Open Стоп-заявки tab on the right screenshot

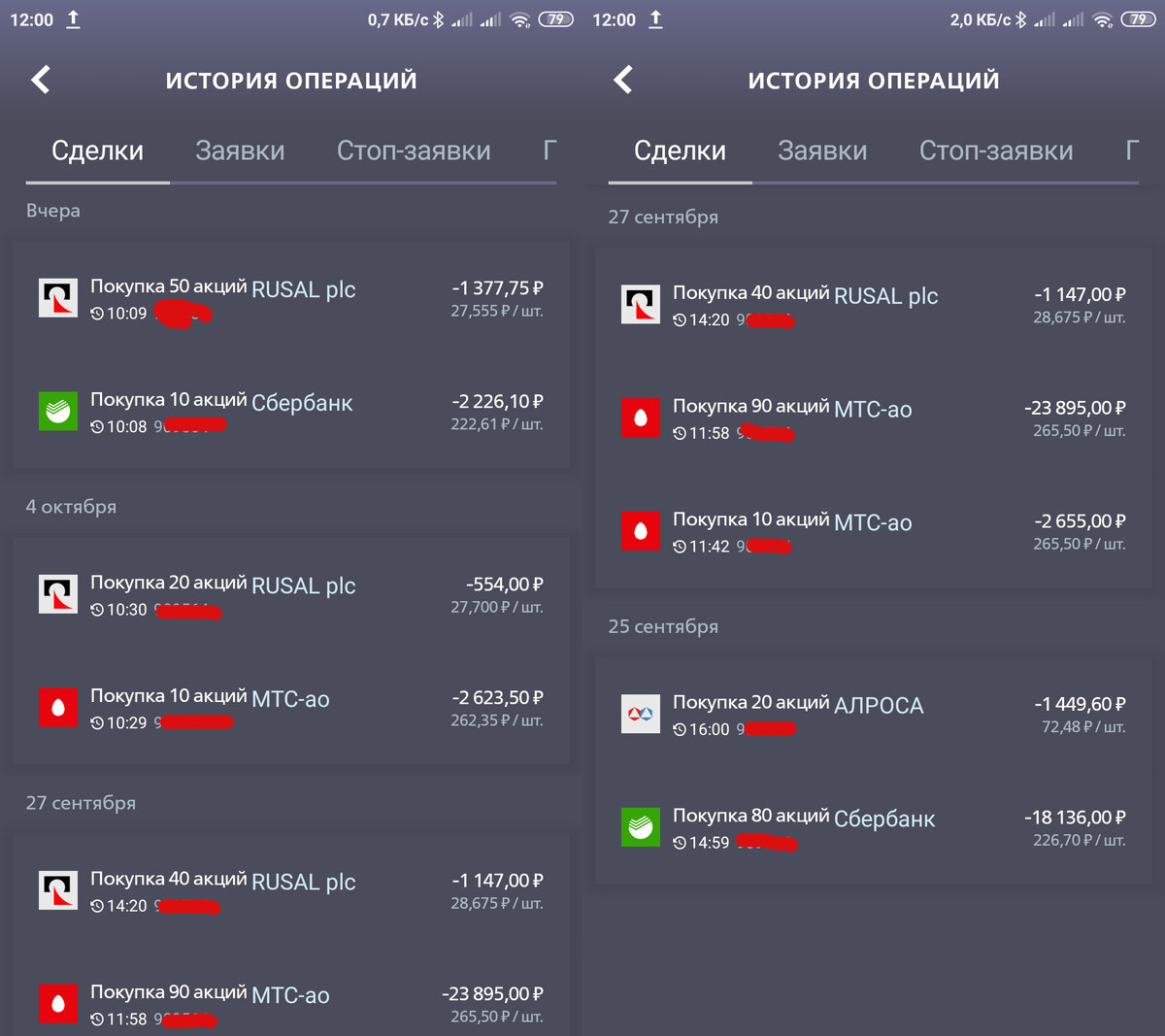point(996,150)
